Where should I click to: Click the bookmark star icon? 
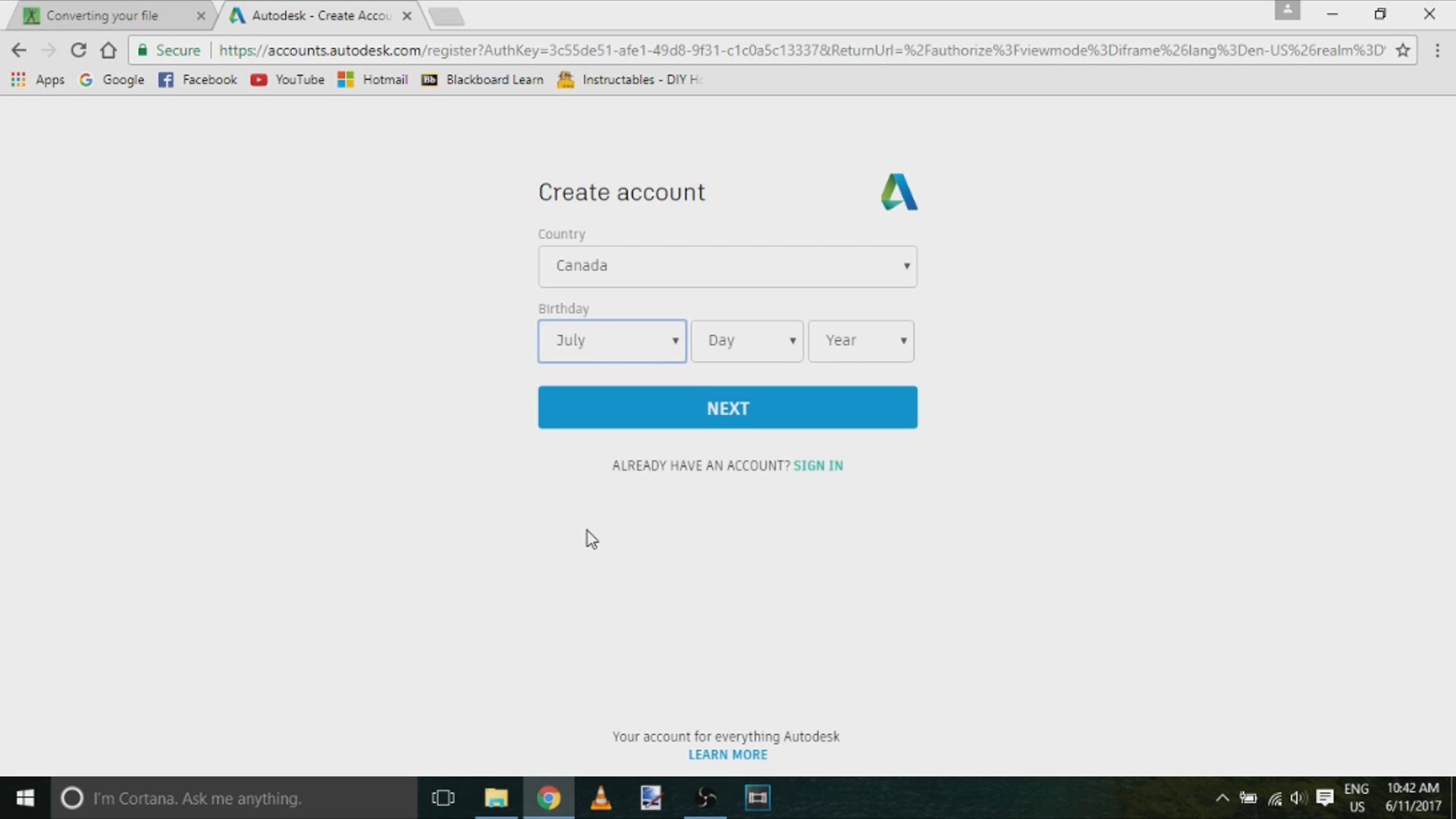point(1403,50)
